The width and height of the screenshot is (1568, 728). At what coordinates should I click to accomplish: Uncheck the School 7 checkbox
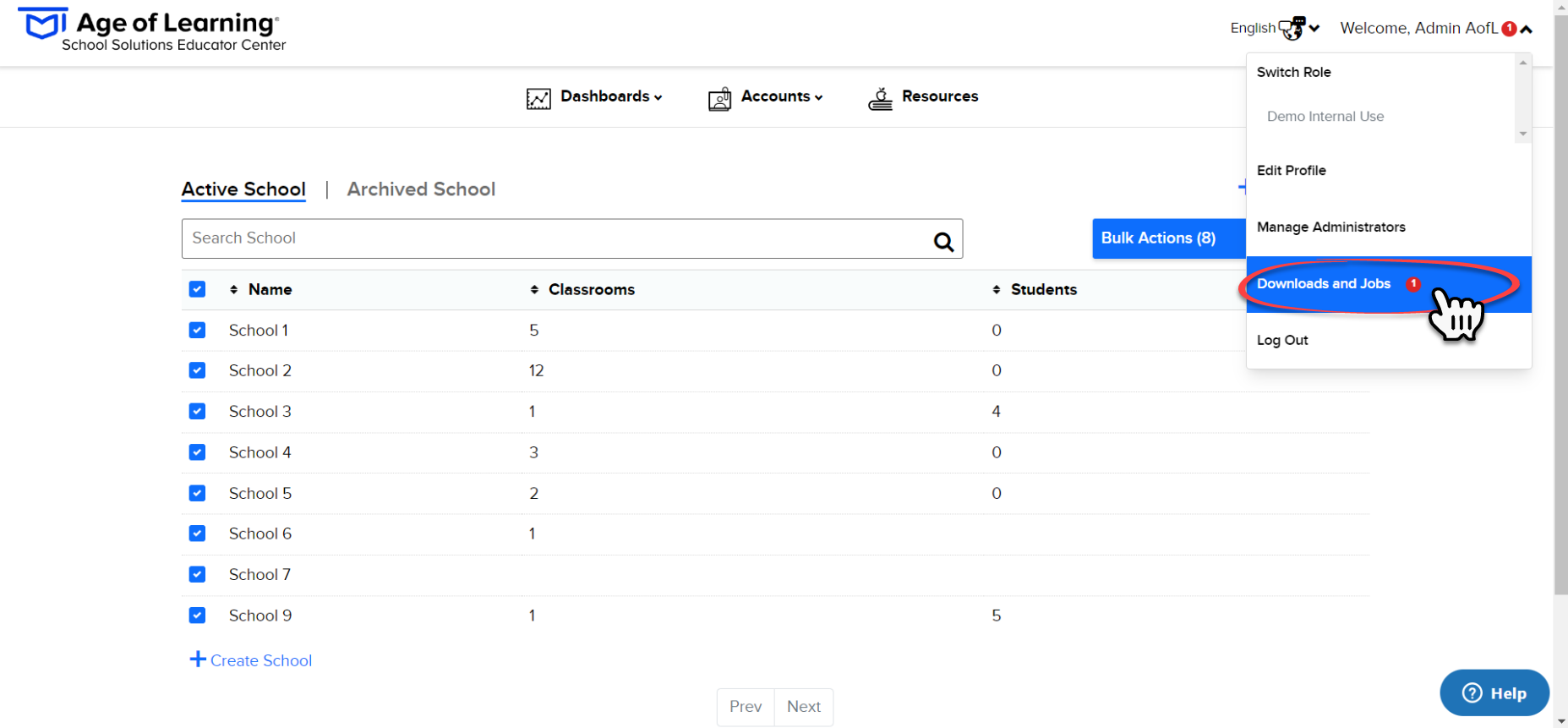(x=197, y=574)
